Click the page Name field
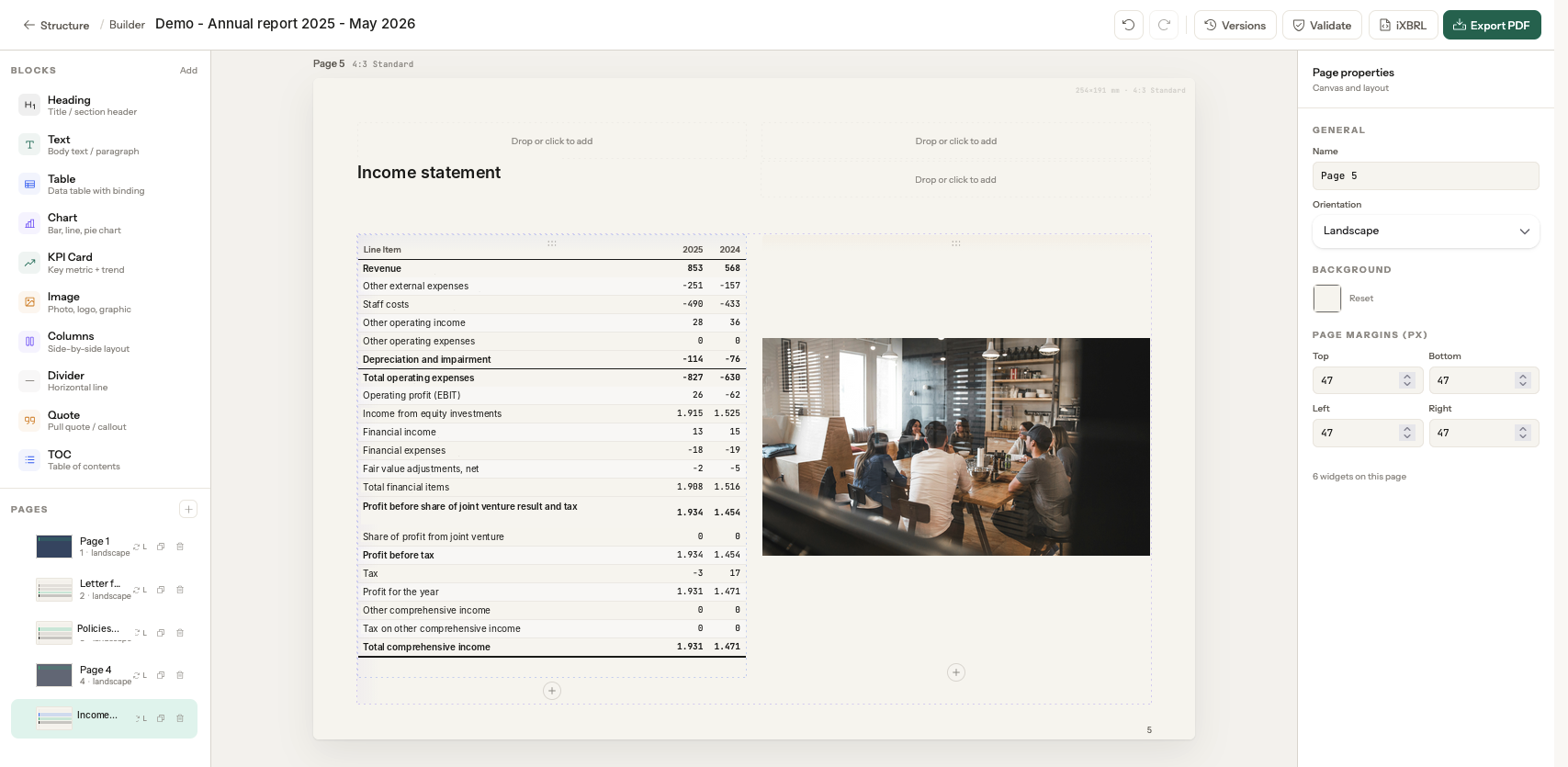Screen dimensions: 1568x767 tap(1426, 176)
